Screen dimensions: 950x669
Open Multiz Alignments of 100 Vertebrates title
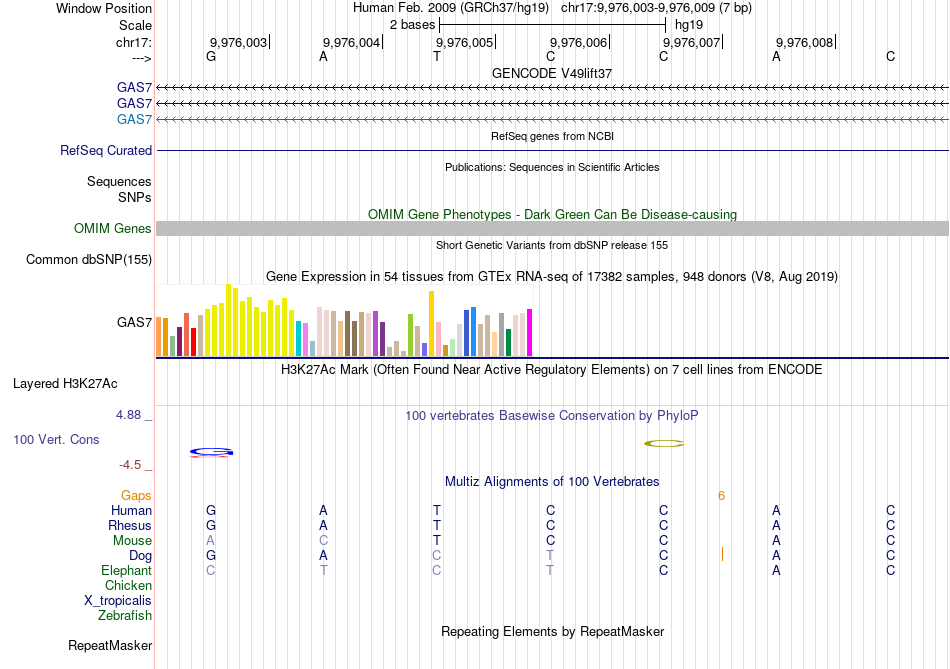pyautogui.click(x=552, y=482)
